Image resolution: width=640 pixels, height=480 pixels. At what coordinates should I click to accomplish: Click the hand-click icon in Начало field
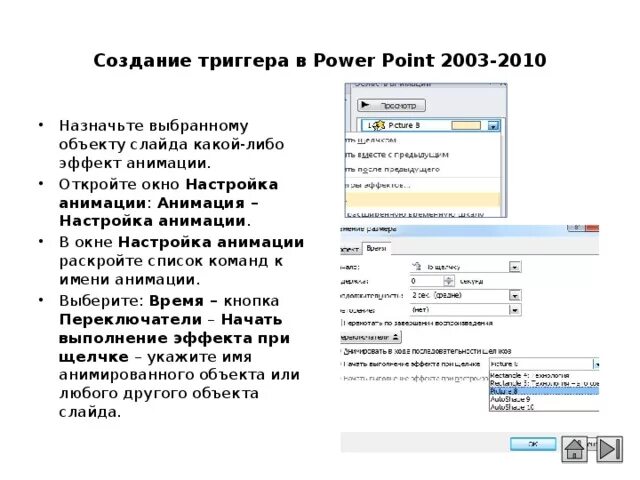click(x=417, y=267)
